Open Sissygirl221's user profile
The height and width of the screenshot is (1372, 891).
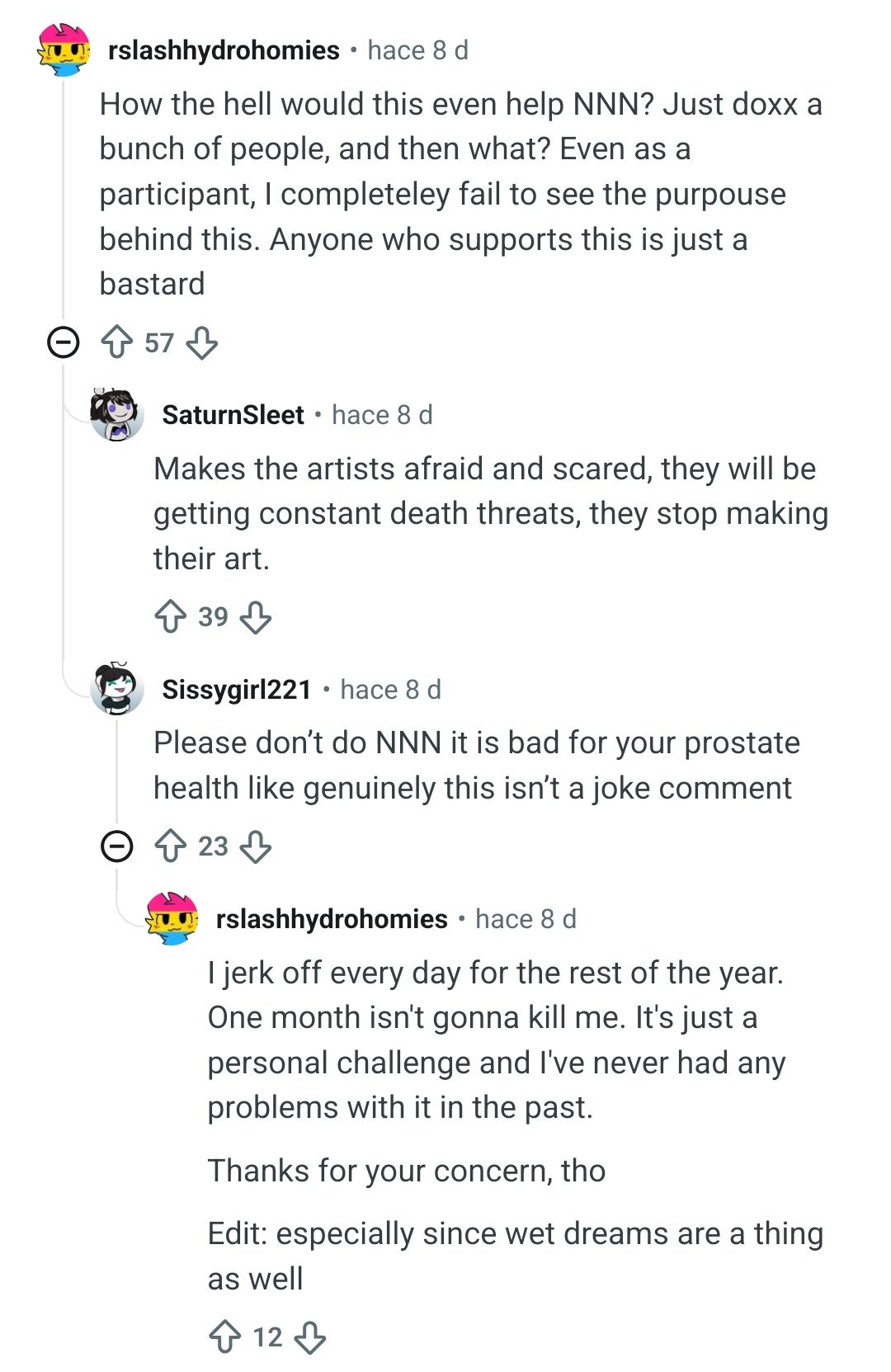coord(237,690)
